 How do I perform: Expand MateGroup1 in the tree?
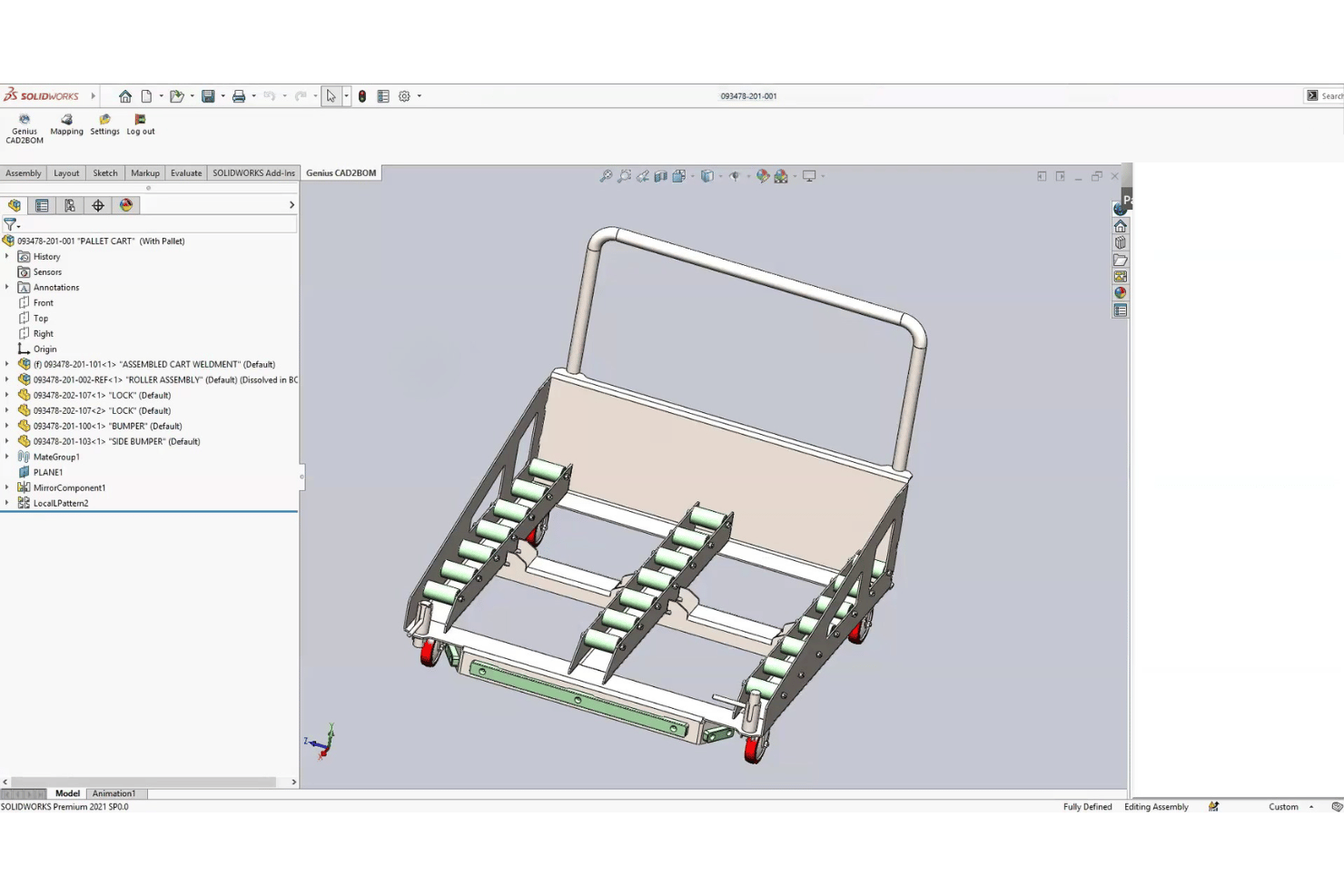point(7,457)
